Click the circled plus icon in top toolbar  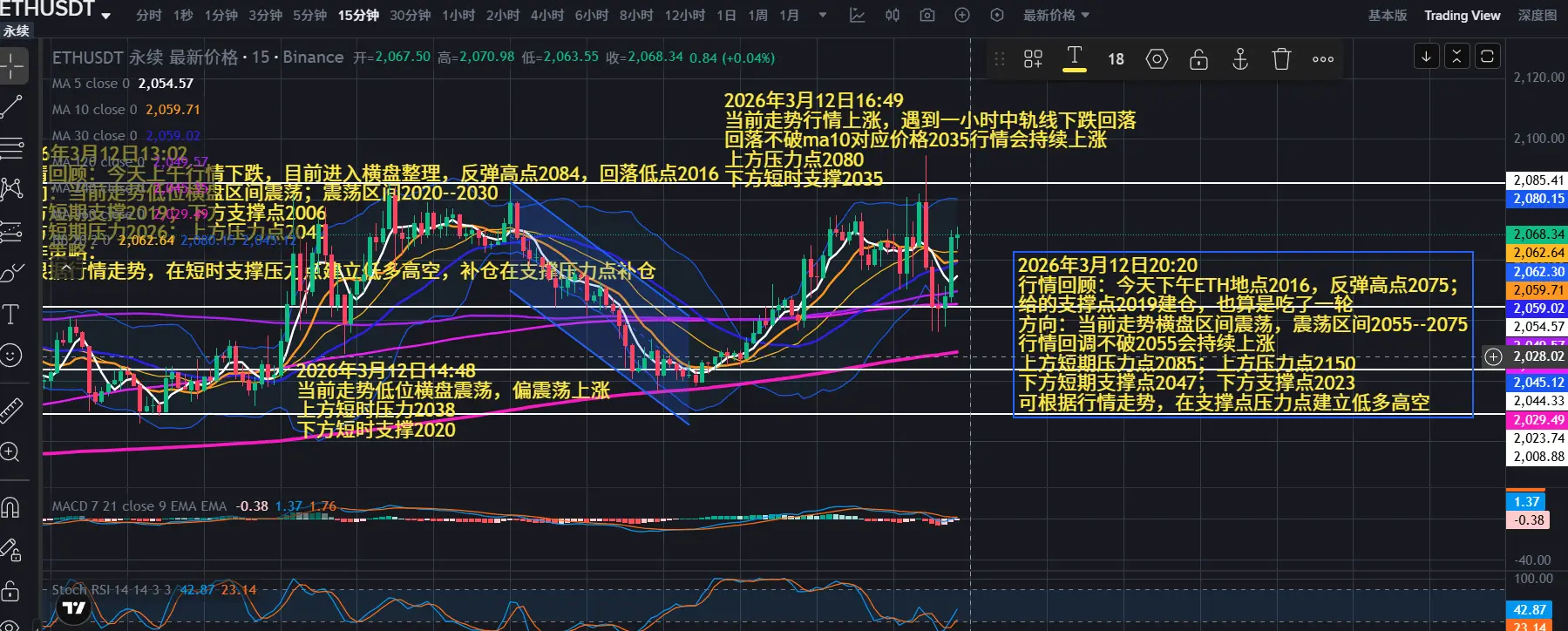962,15
